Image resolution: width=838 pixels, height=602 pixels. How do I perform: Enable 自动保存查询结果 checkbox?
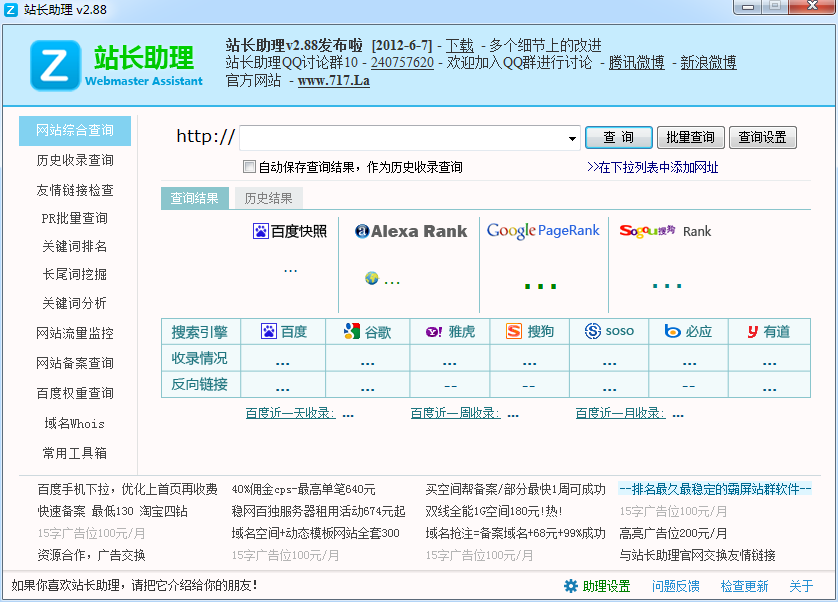250,167
